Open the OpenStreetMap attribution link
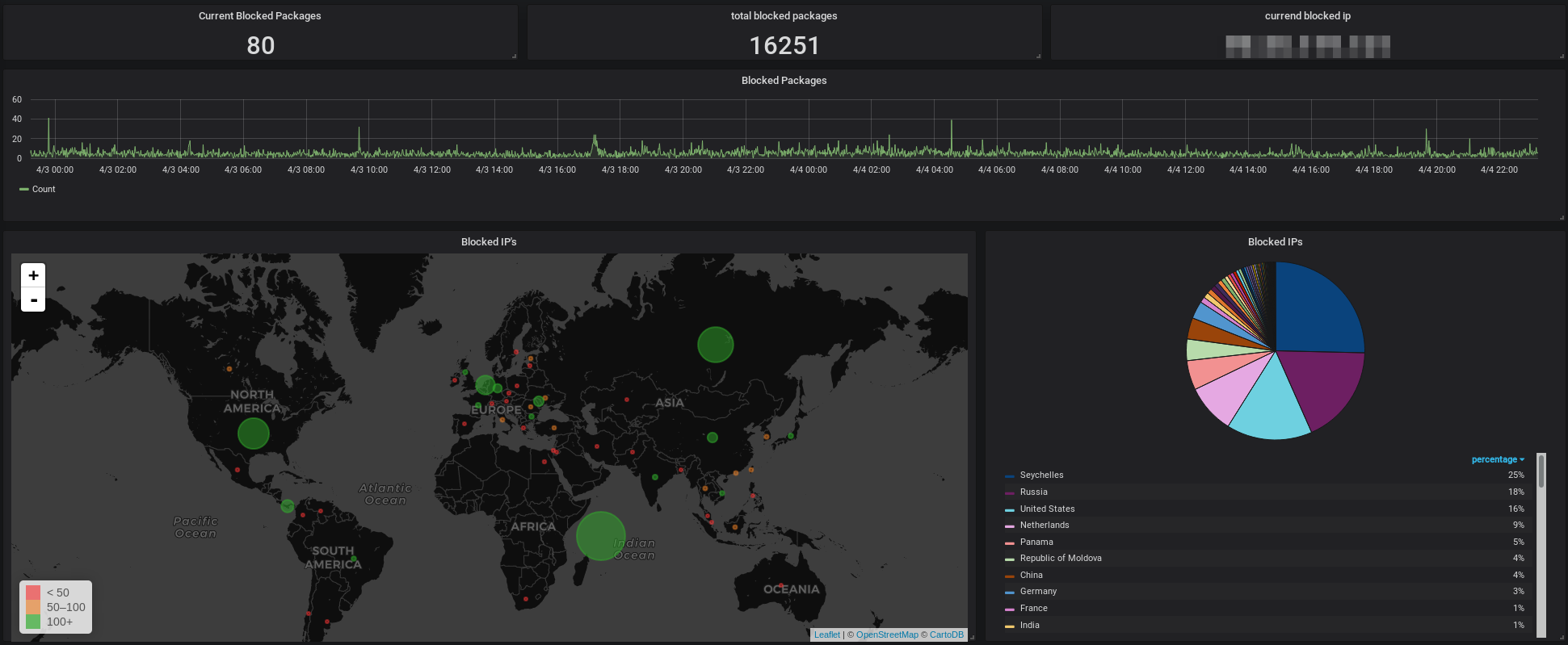 coord(886,635)
